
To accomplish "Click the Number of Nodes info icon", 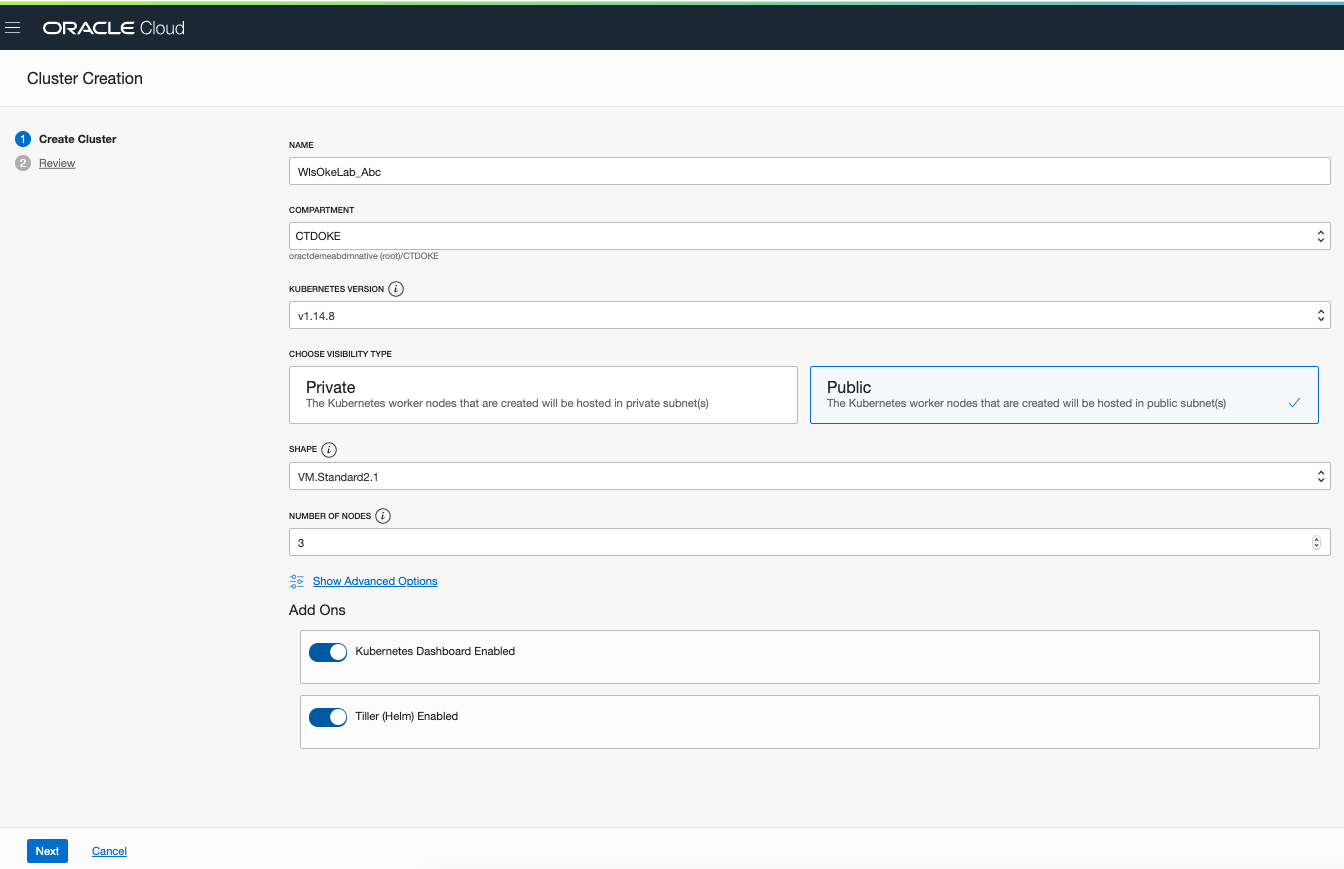I will point(383,516).
